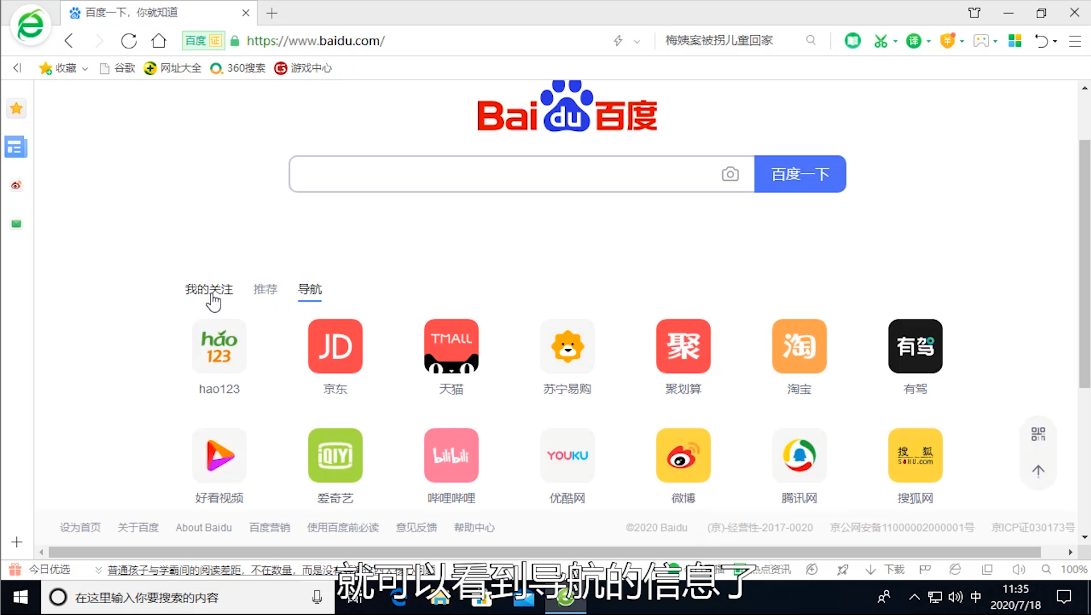Image resolution: width=1091 pixels, height=615 pixels.
Task: Open the bilibili 哔哩哔哩 icon
Action: (x=451, y=455)
